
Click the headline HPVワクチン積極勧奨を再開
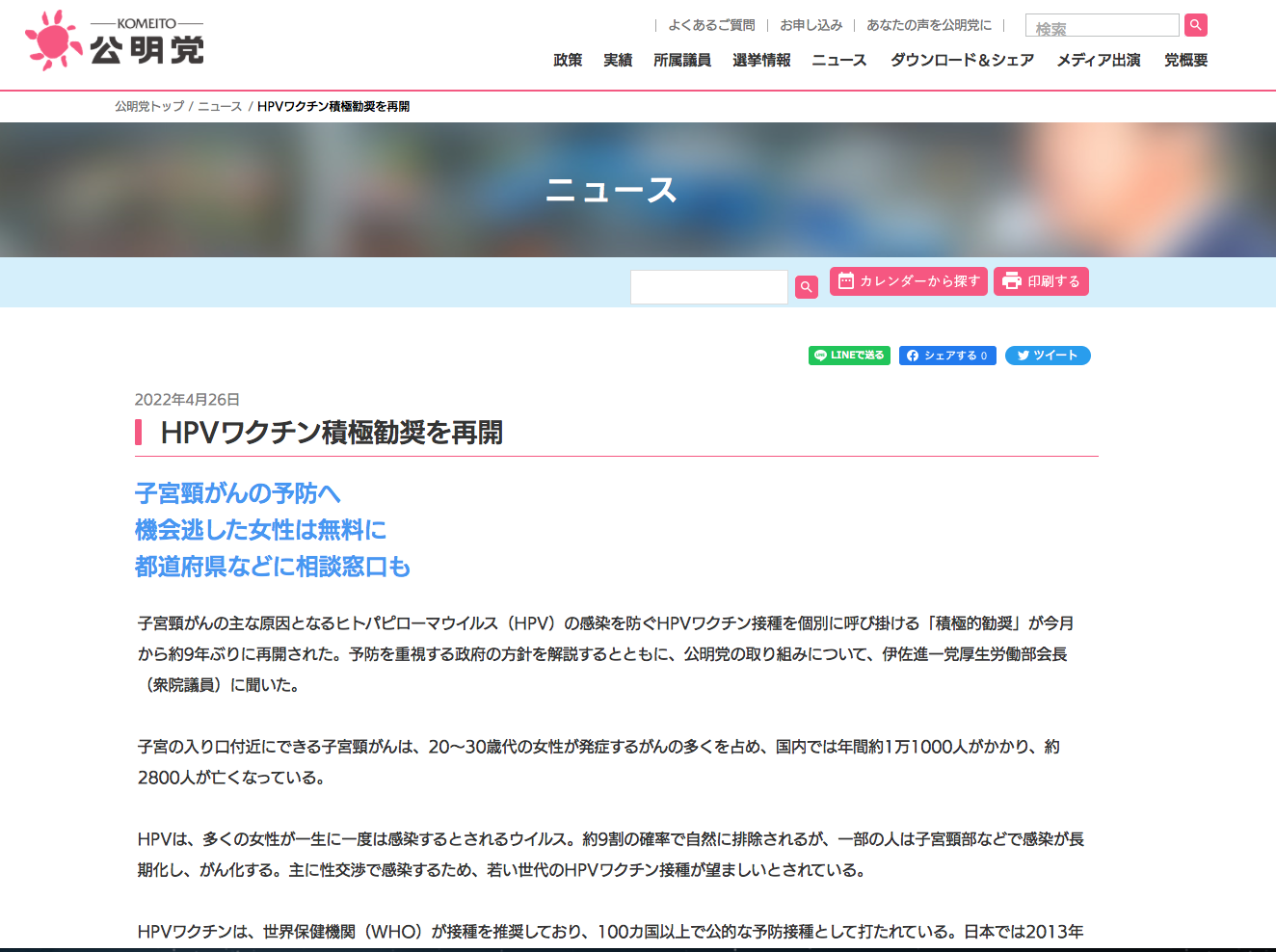click(x=332, y=433)
